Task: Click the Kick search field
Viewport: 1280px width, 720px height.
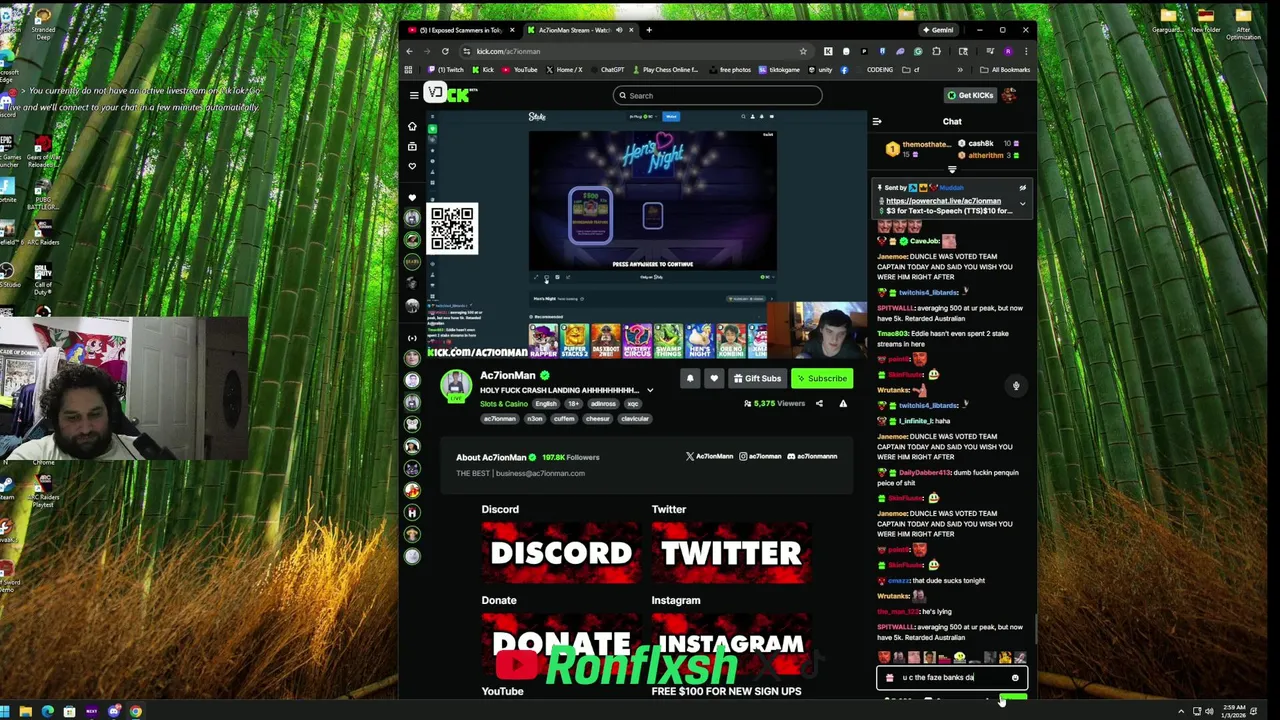Action: (x=718, y=95)
